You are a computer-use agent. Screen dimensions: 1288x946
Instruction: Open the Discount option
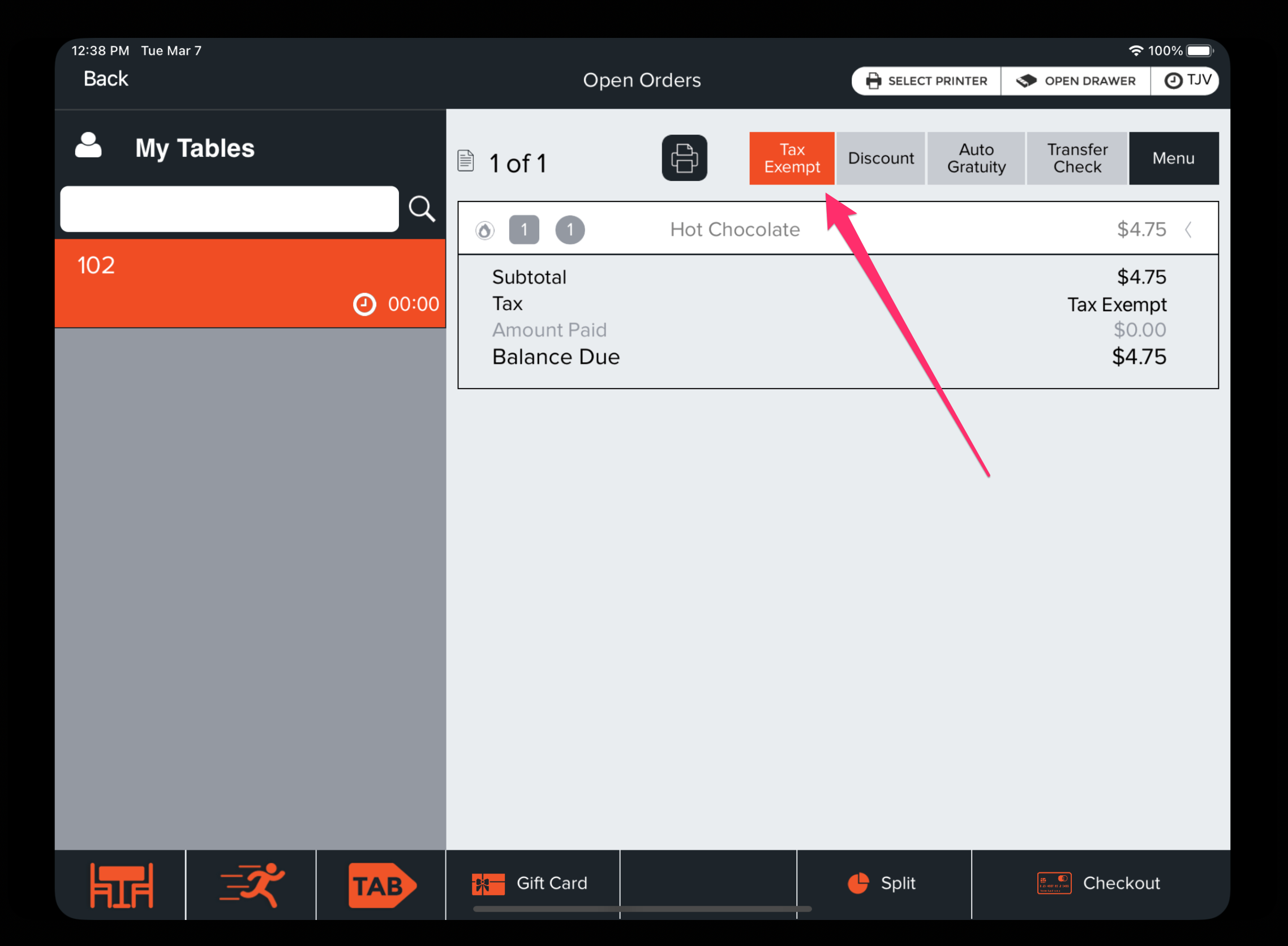(880, 158)
